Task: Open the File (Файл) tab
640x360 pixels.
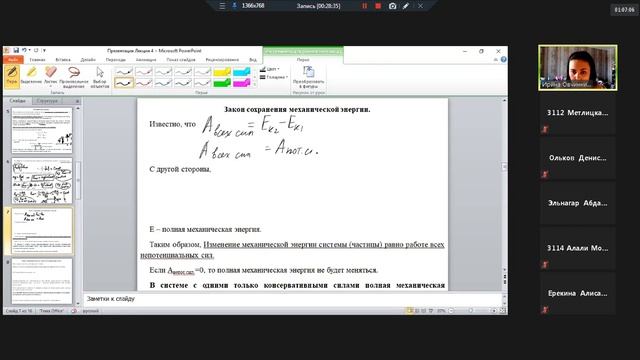Action: [x=13, y=60]
